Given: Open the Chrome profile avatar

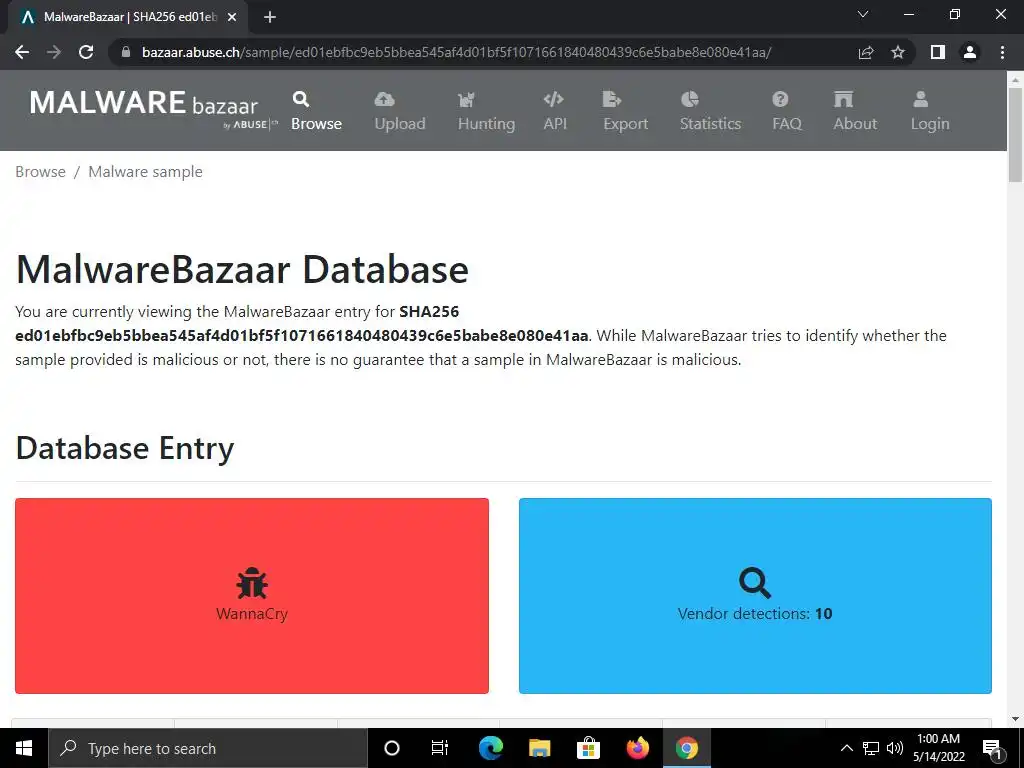Looking at the screenshot, I should (x=970, y=52).
